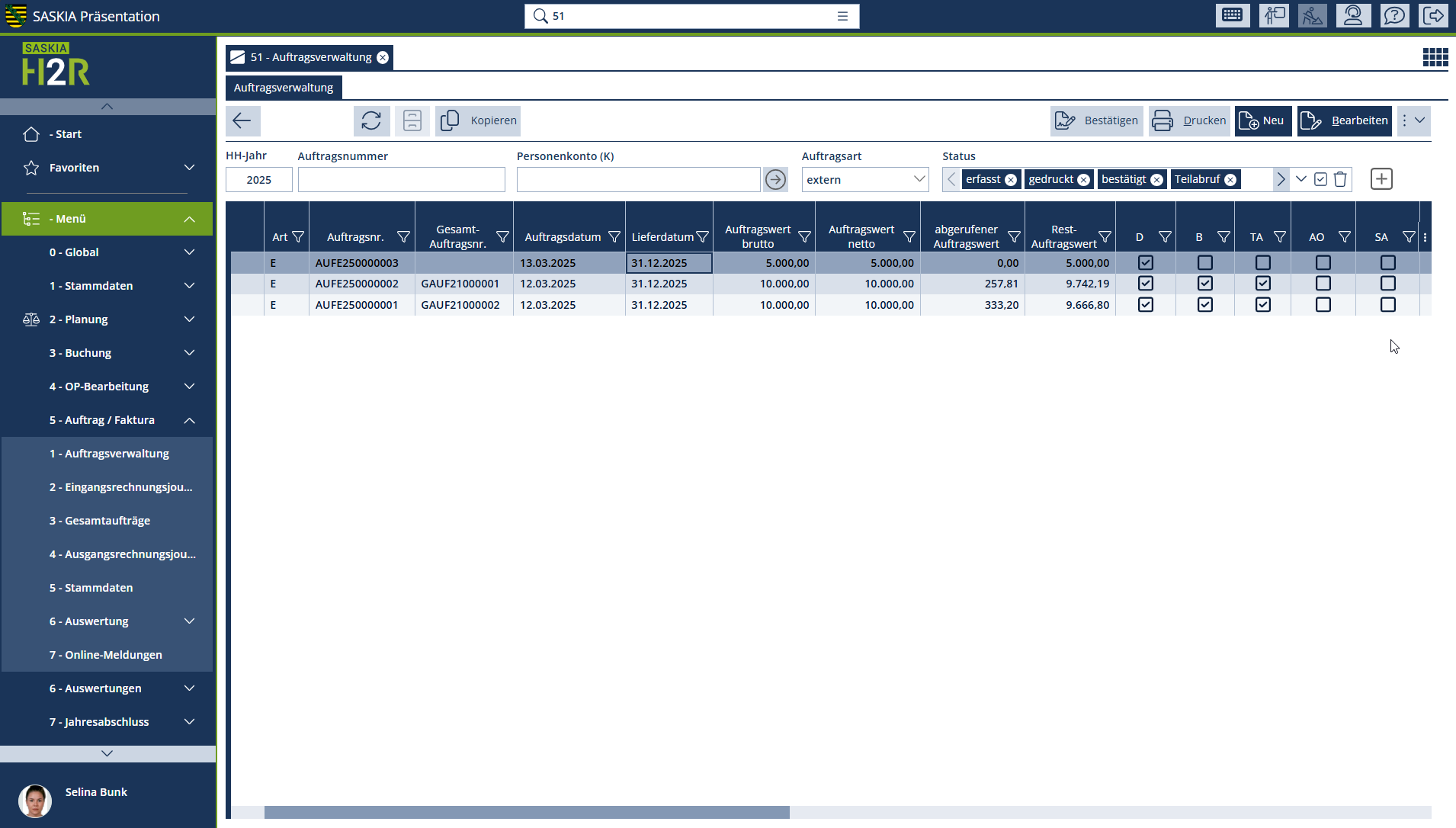The image size is (1456, 828).
Task: Click the logout icon in header
Action: [1433, 16]
